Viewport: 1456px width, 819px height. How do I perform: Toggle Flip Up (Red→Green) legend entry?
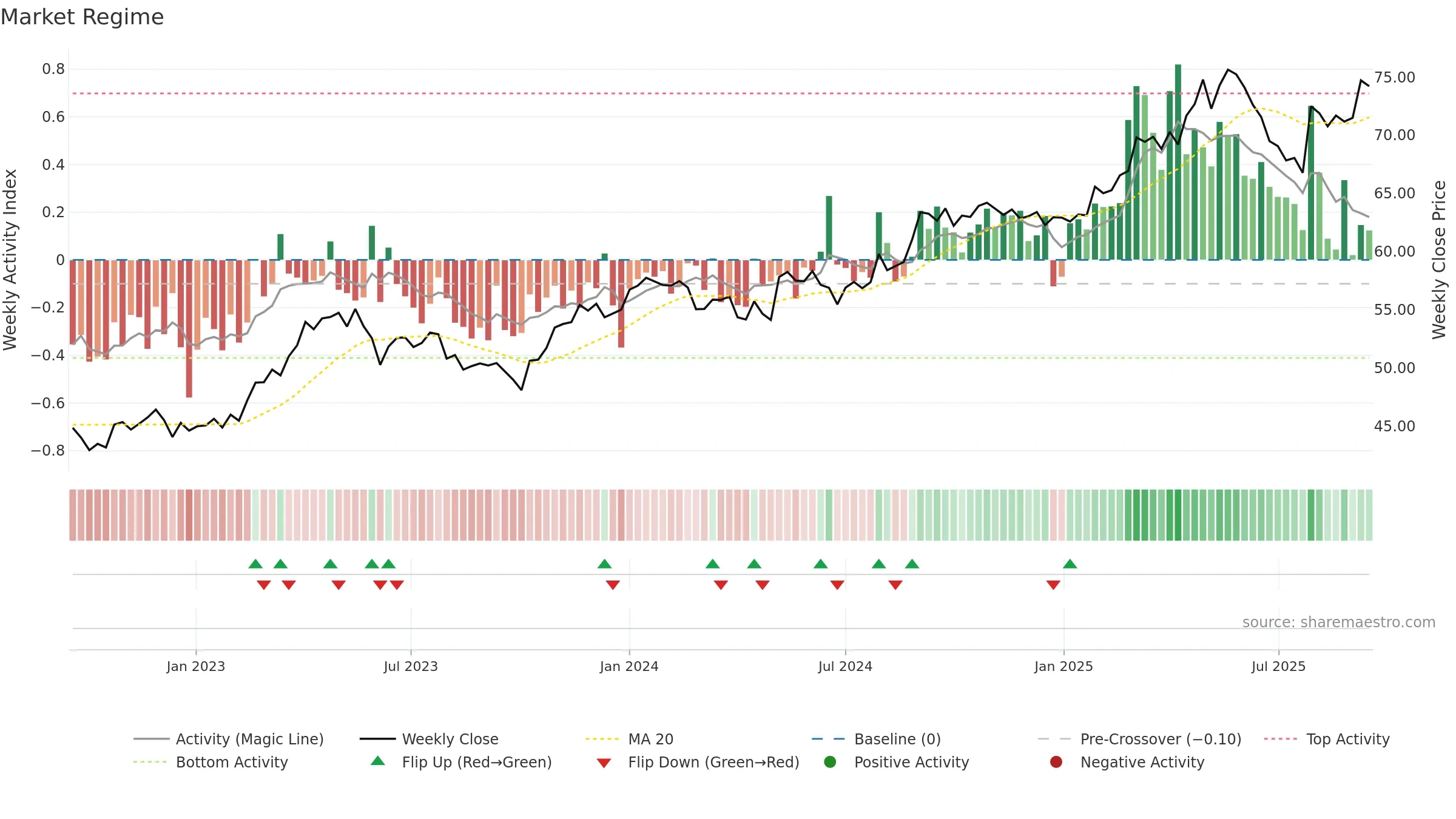pyautogui.click(x=461, y=762)
